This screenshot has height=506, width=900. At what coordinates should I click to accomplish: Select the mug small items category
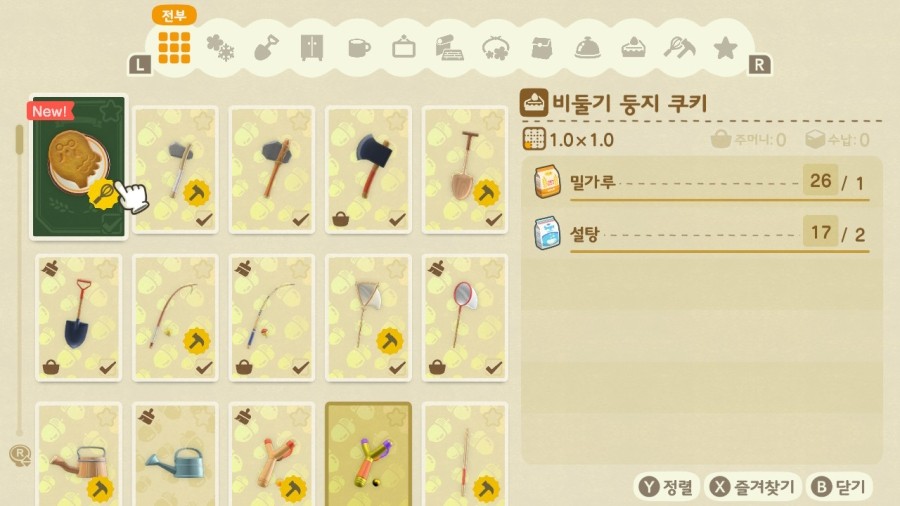click(359, 48)
